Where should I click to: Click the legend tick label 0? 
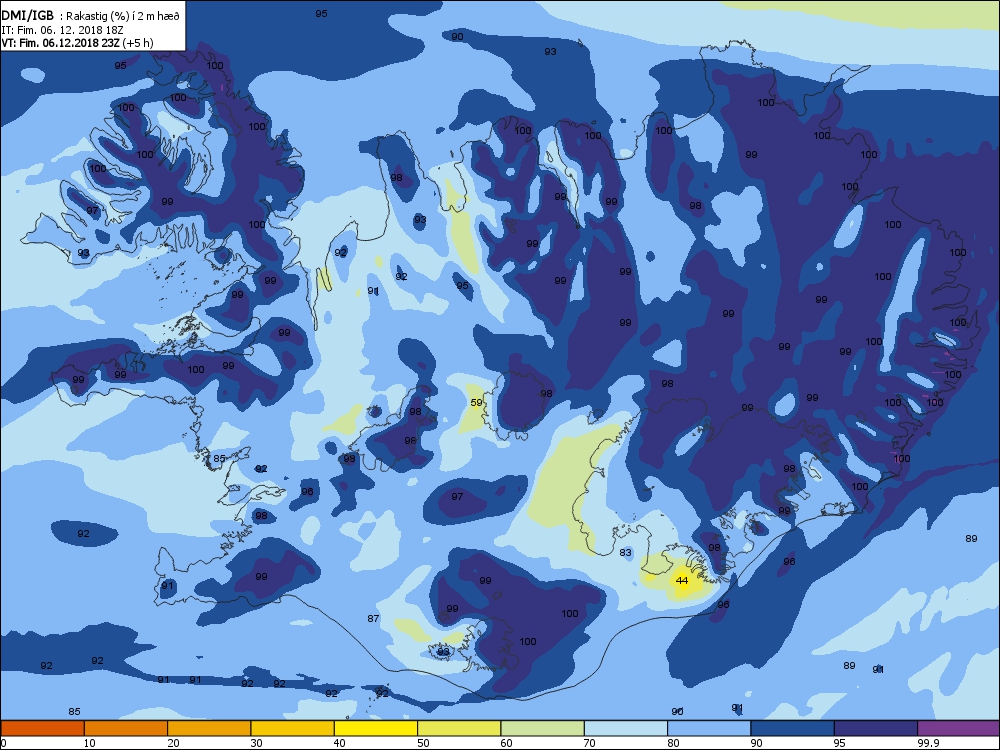[4, 743]
